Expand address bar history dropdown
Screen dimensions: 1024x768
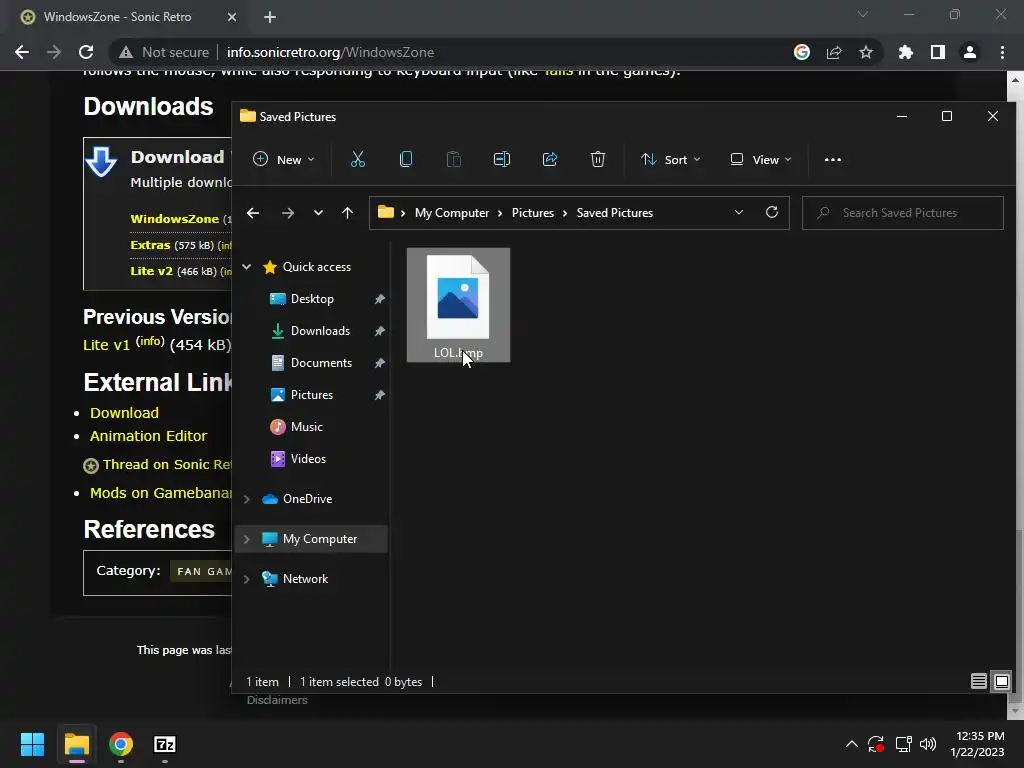(x=739, y=212)
